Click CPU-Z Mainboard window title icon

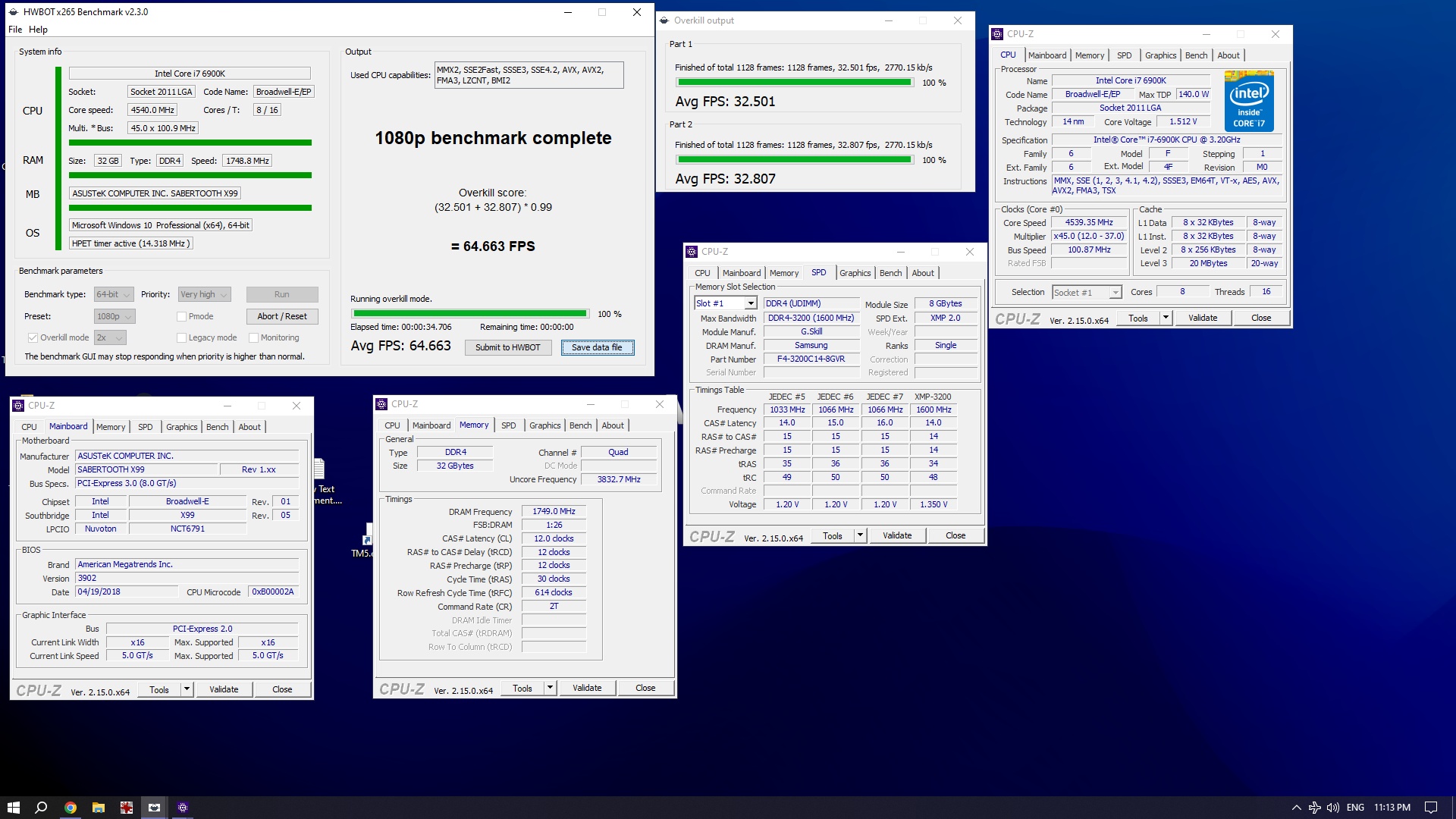pyautogui.click(x=18, y=406)
